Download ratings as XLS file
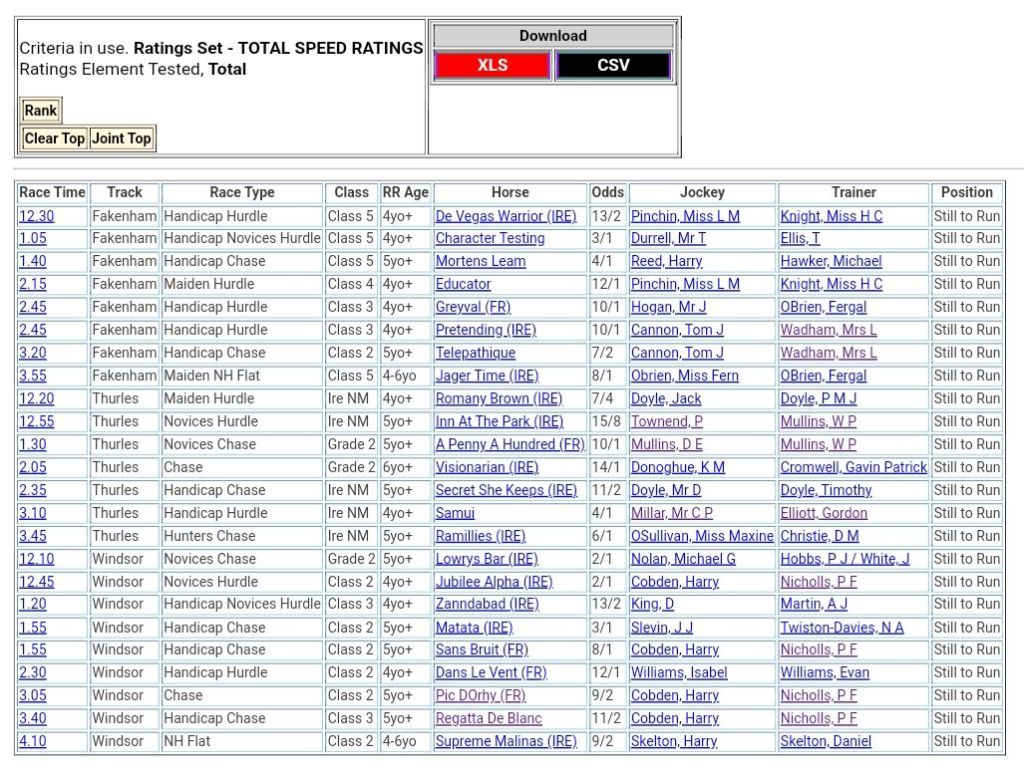The image size is (1024, 773). [492, 66]
